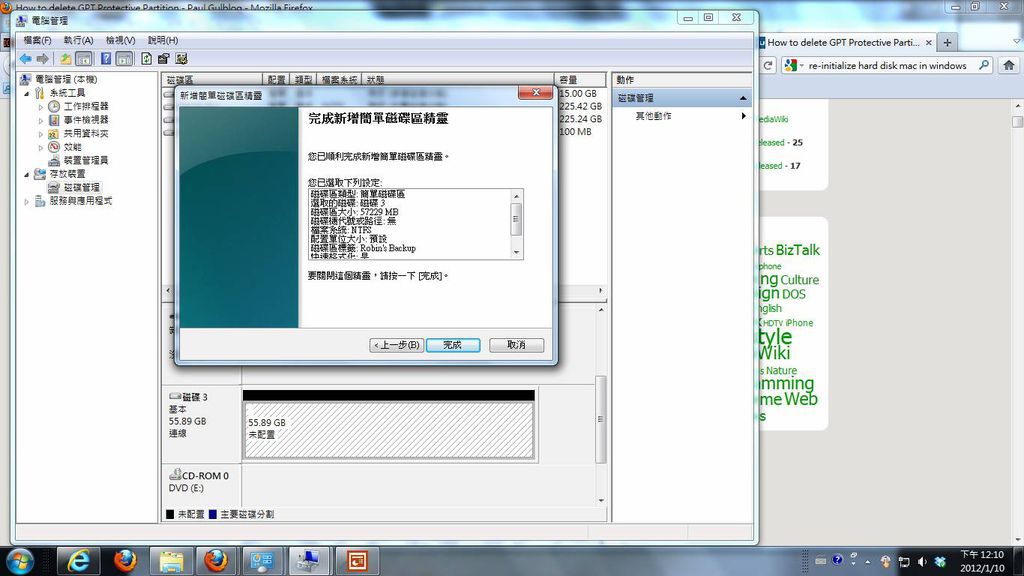
Task: Show hidden tray icons with the small up arrow
Action: [x=868, y=562]
